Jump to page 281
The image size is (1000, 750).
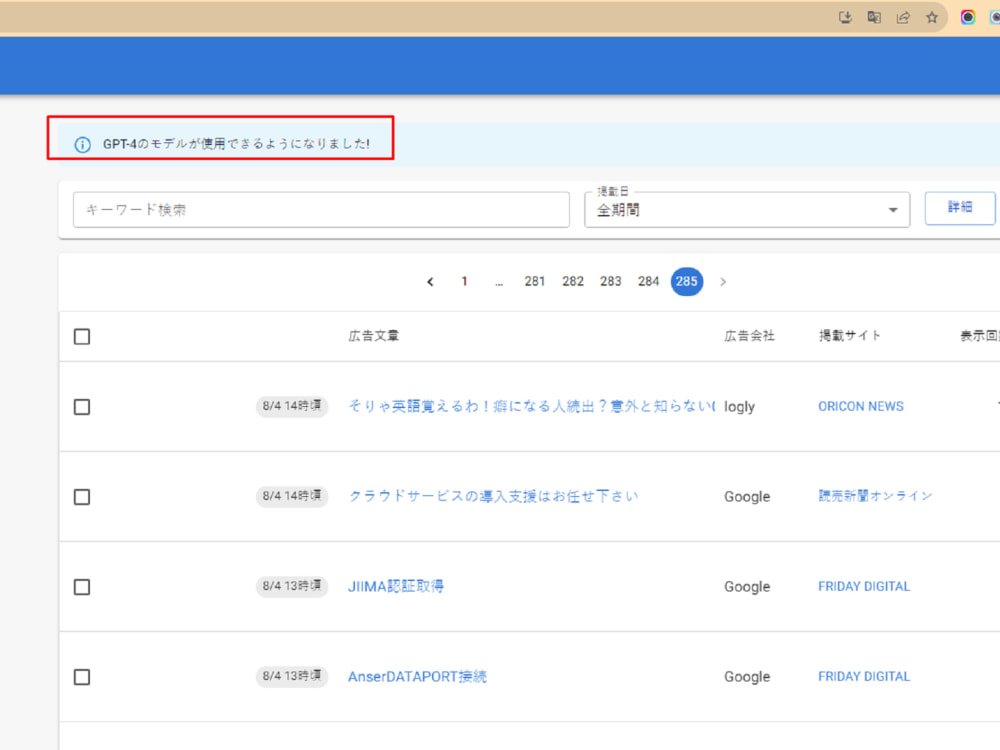[534, 281]
